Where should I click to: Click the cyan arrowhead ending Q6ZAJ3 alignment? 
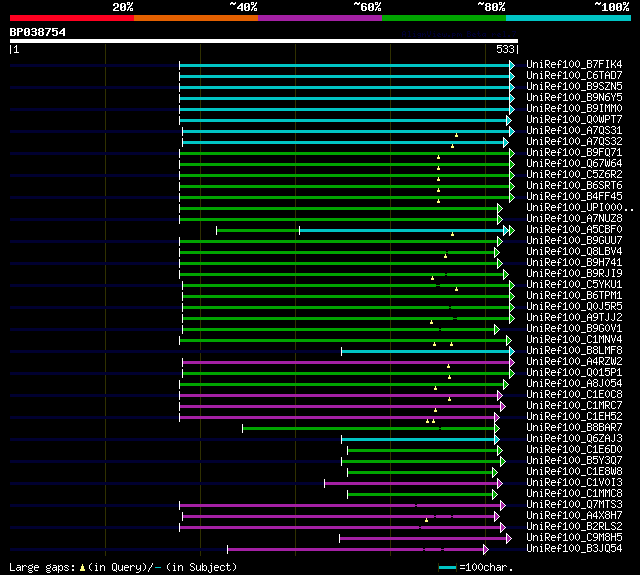pyautogui.click(x=497, y=440)
